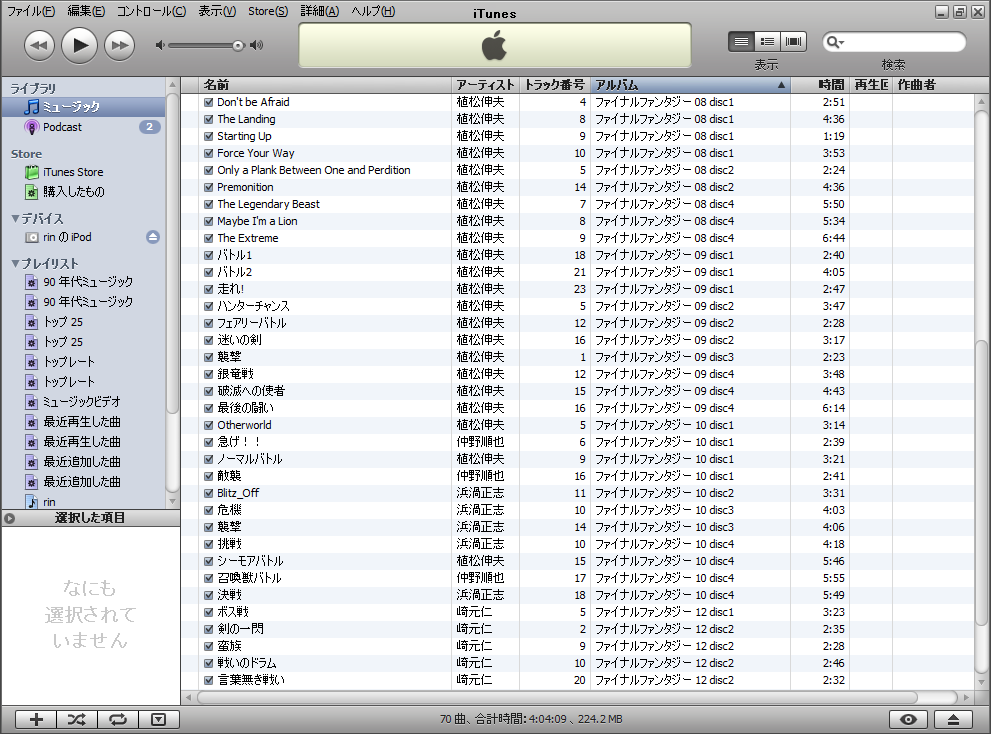Uncheck Otherworld track checkbox
This screenshot has height=734, width=991.
209,425
